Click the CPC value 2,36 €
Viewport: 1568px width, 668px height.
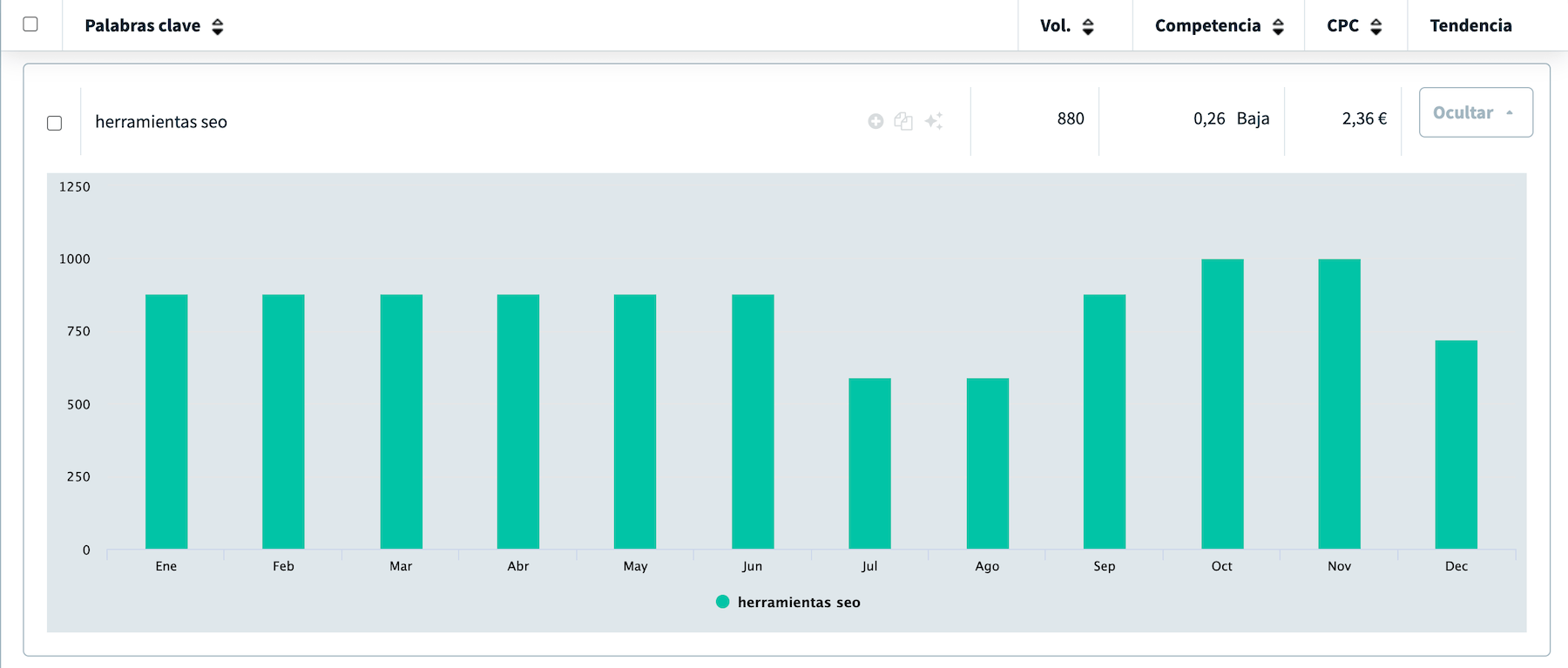pyautogui.click(x=1364, y=118)
